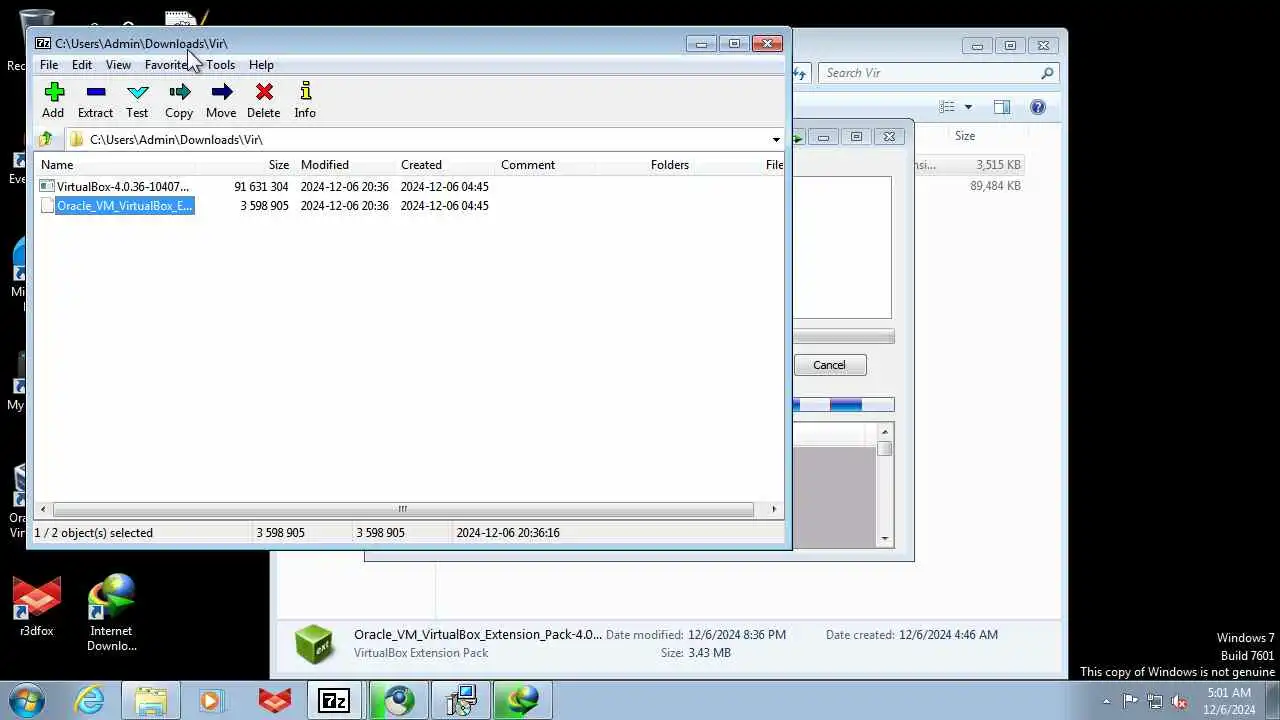Click right arrow of 7-Zip horizontal scrollbar
Screen dimensions: 1280x720
point(774,509)
